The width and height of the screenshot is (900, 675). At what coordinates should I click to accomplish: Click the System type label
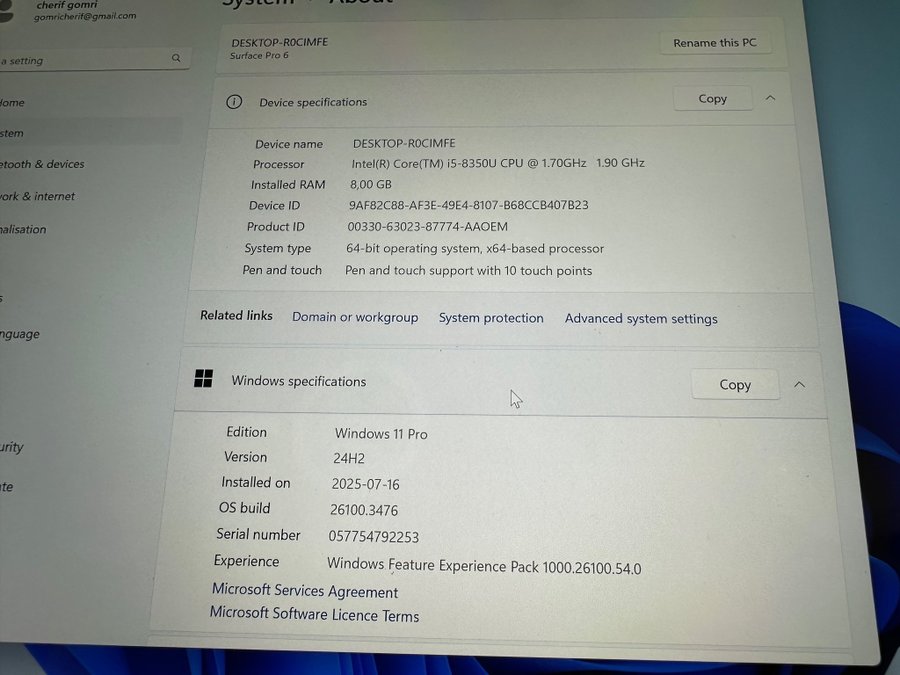278,249
